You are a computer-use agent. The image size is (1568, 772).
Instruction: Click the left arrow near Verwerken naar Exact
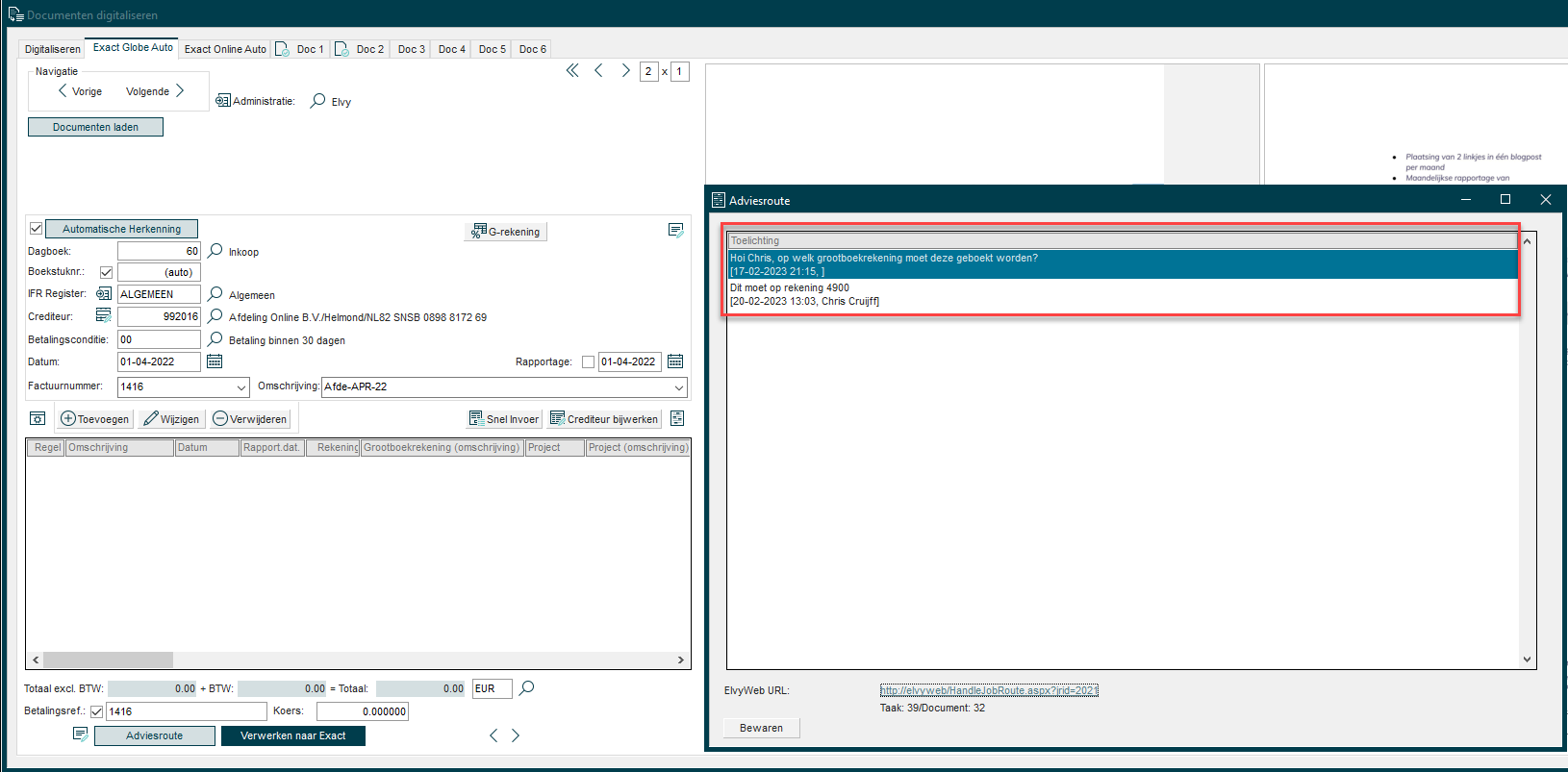tap(493, 735)
